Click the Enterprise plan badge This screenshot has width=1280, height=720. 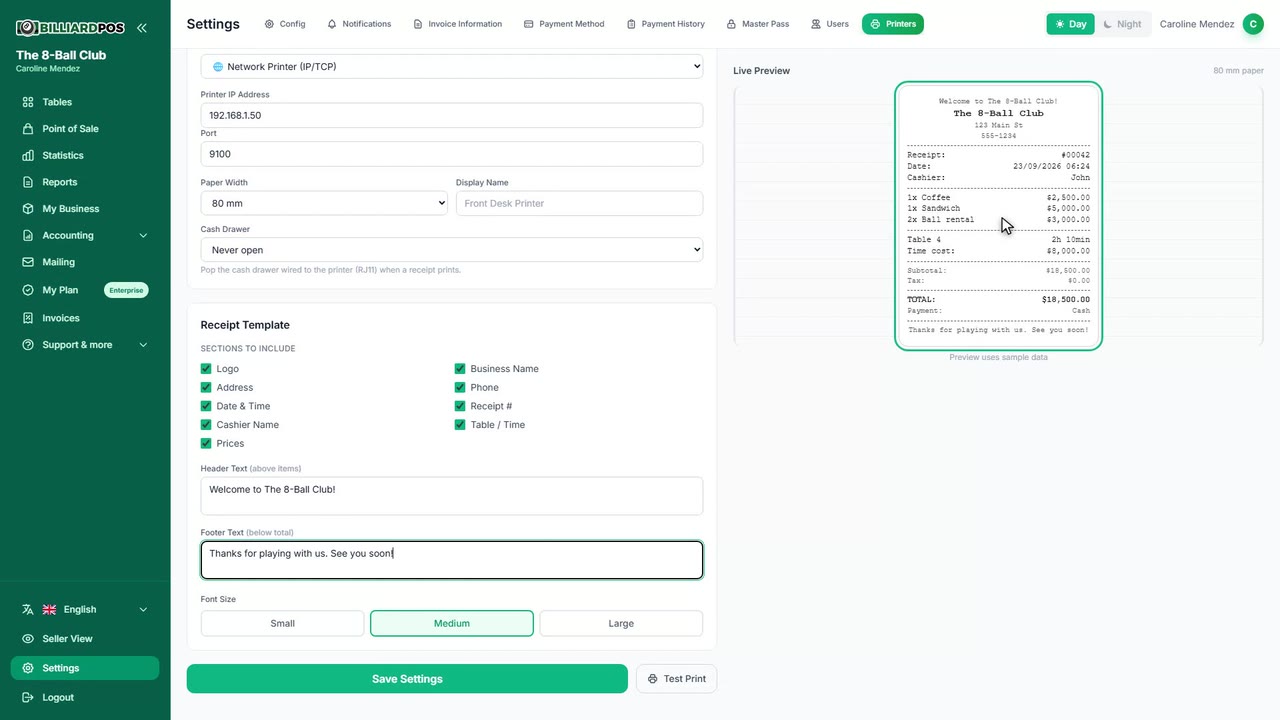pos(126,290)
